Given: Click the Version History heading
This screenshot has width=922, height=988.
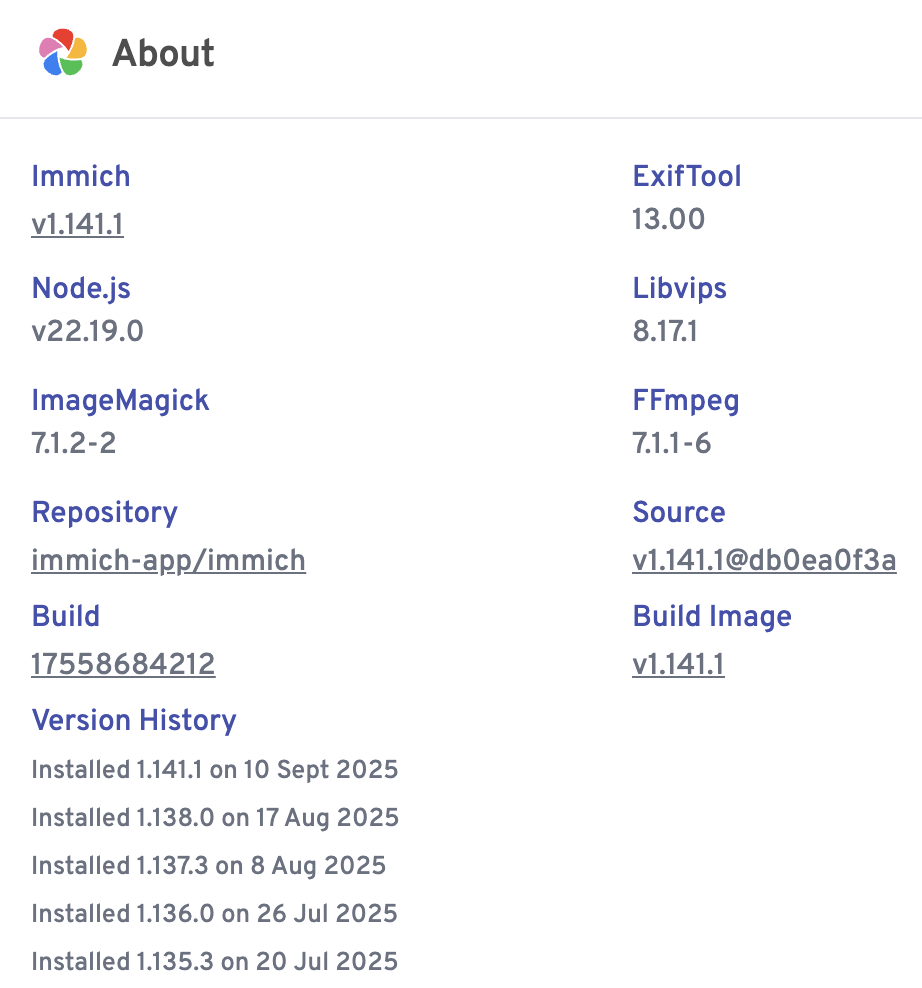Looking at the screenshot, I should click(x=134, y=720).
